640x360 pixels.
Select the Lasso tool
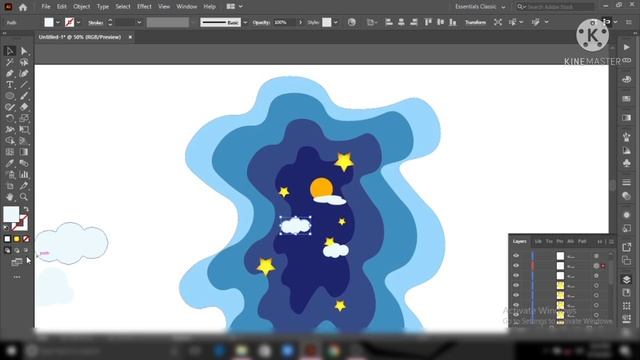[x=24, y=62]
